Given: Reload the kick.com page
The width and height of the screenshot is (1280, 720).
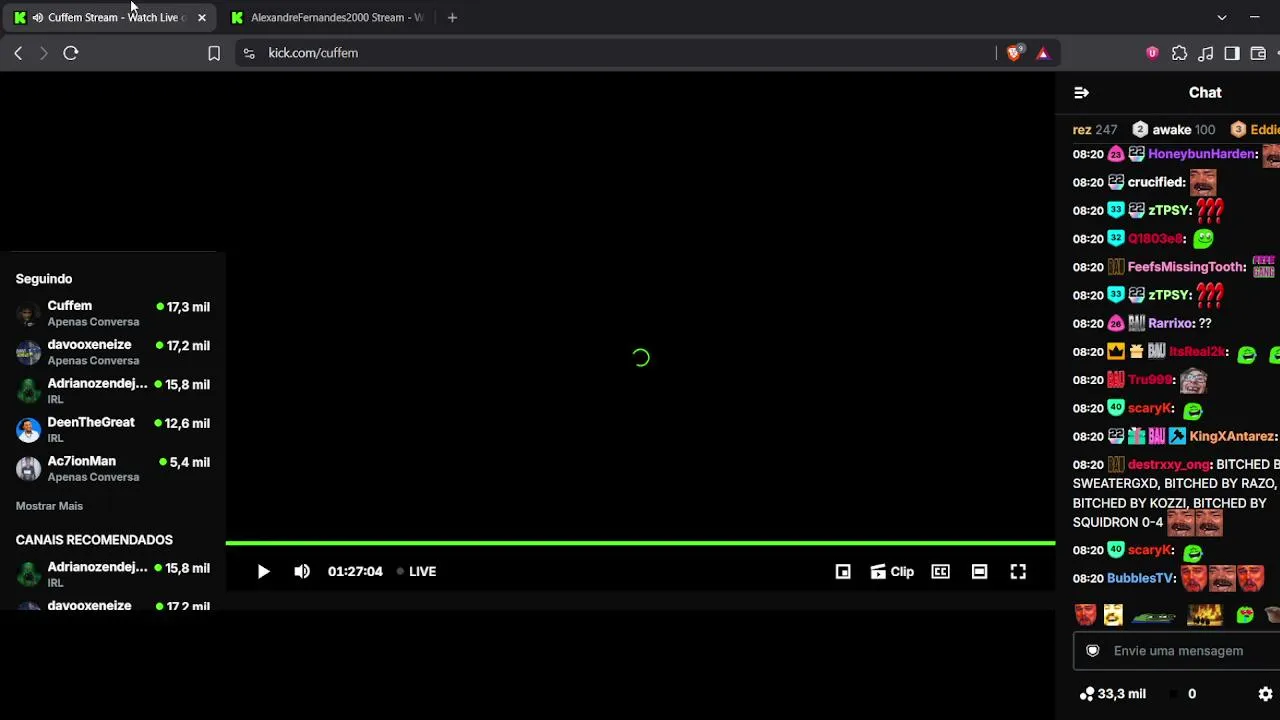Looking at the screenshot, I should 71,53.
